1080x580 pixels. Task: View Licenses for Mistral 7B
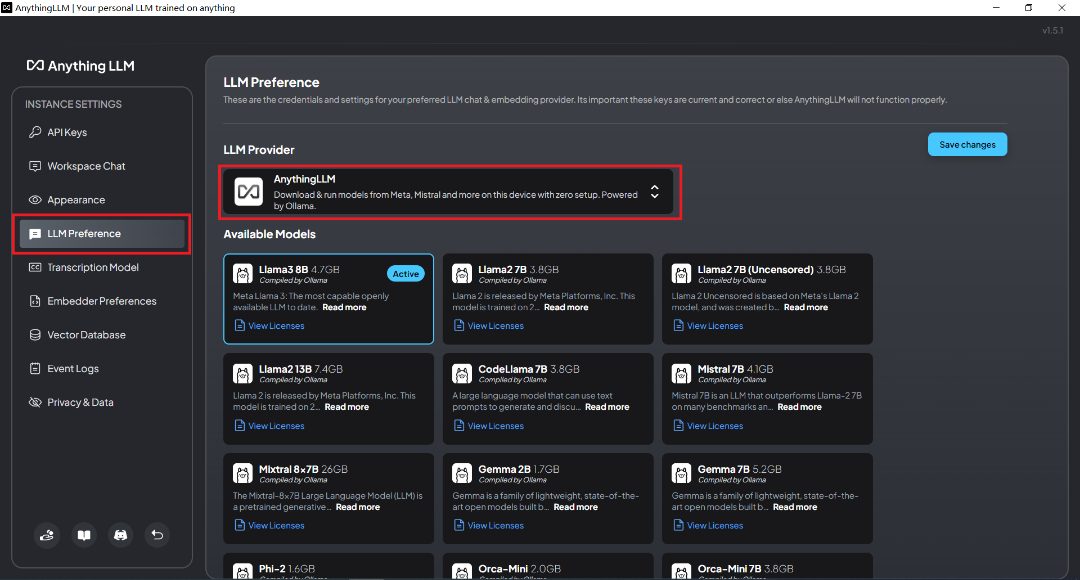(708, 426)
